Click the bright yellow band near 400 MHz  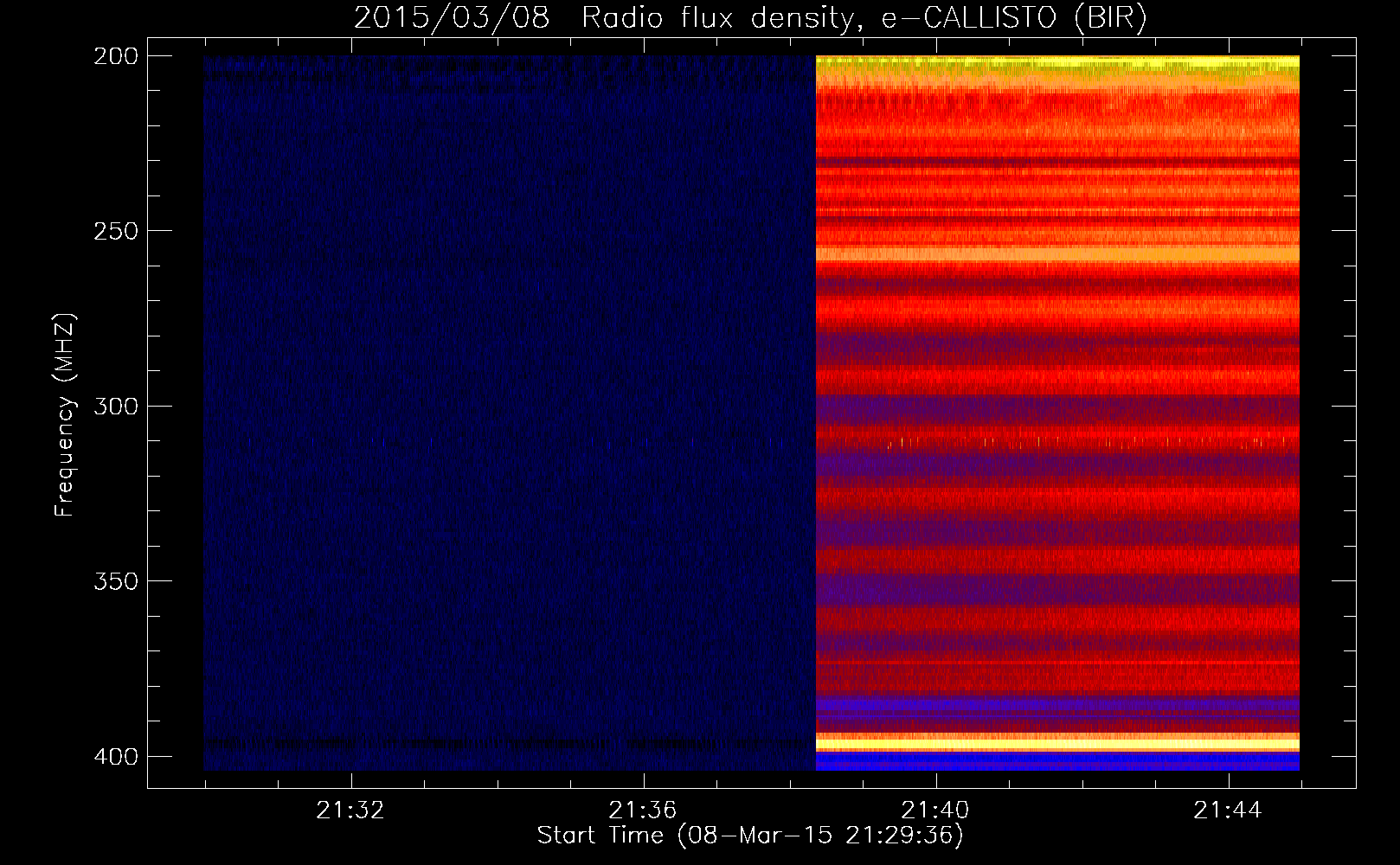1057,744
